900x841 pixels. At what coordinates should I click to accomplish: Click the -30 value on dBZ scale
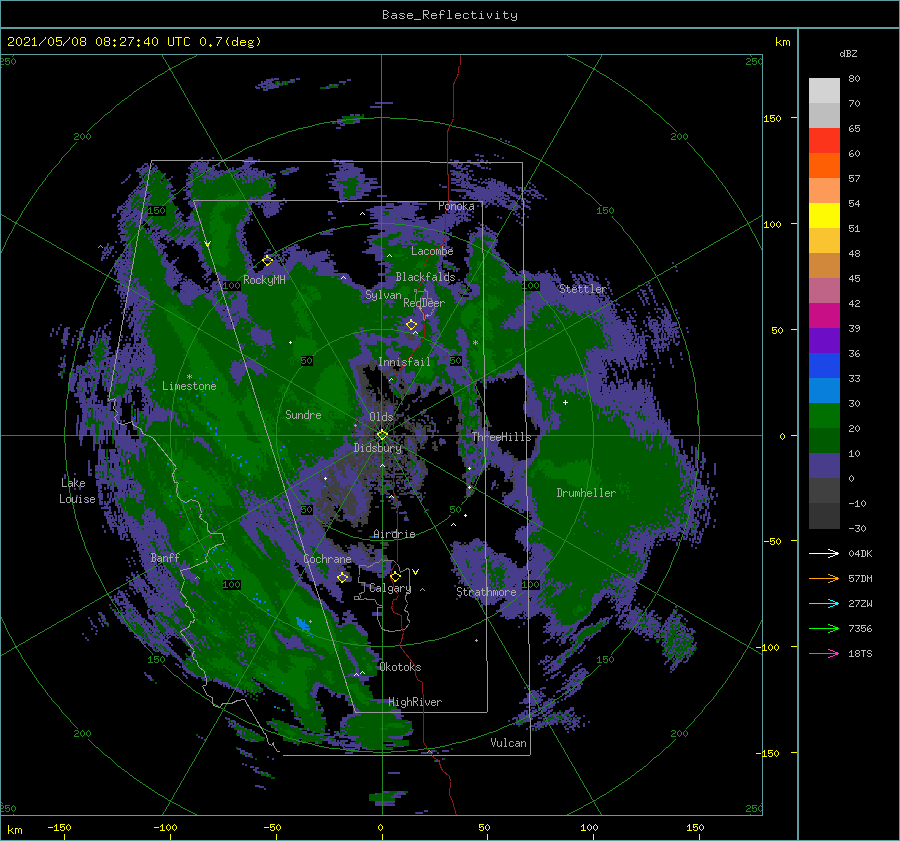click(858, 528)
